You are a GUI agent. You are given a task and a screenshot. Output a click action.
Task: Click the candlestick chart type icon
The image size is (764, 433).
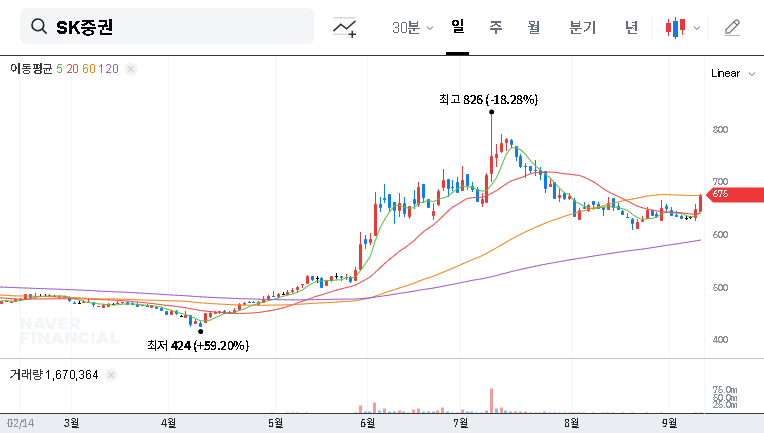[675, 27]
